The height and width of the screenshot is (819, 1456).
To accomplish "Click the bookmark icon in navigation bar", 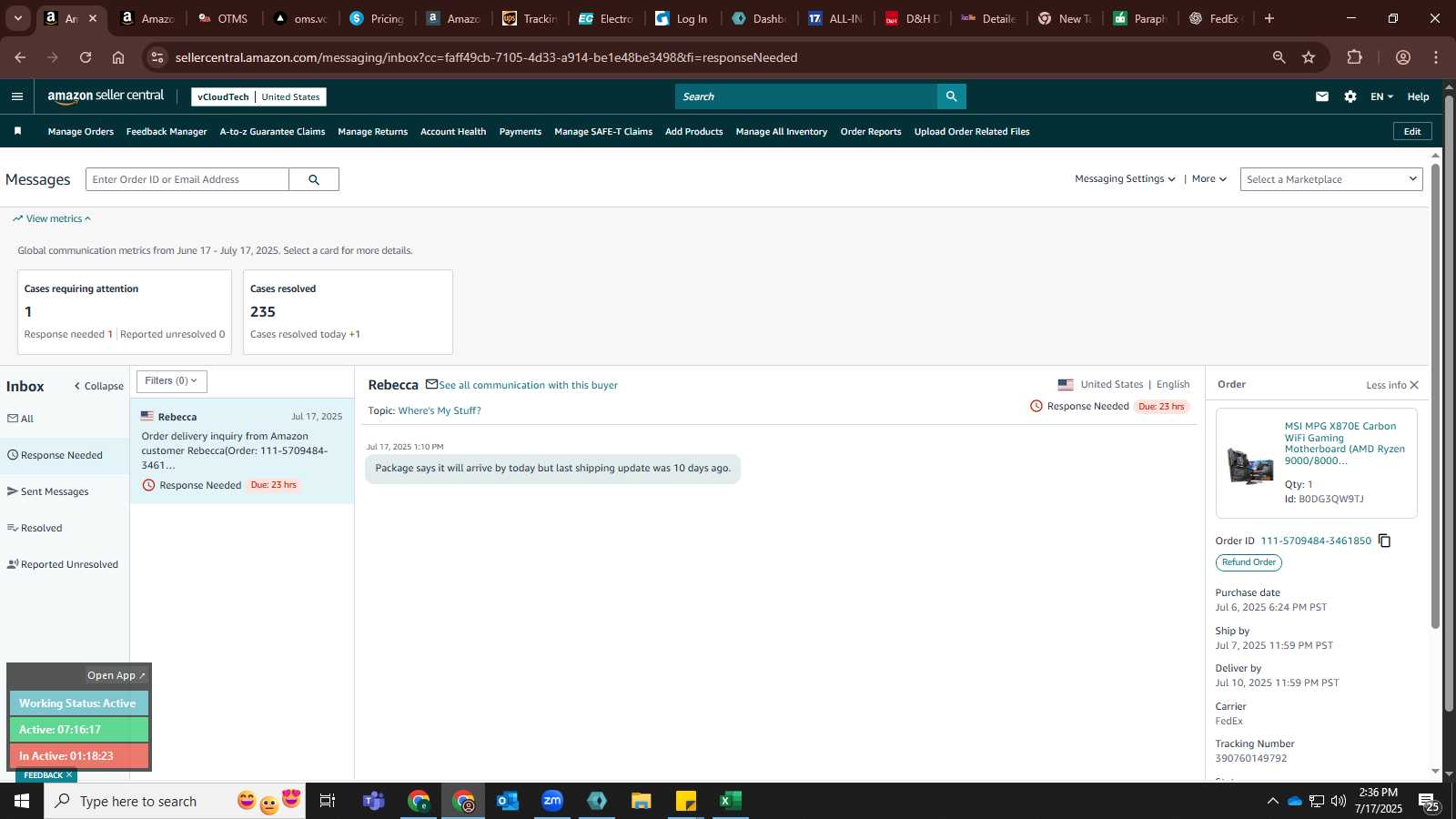I will tap(17, 131).
